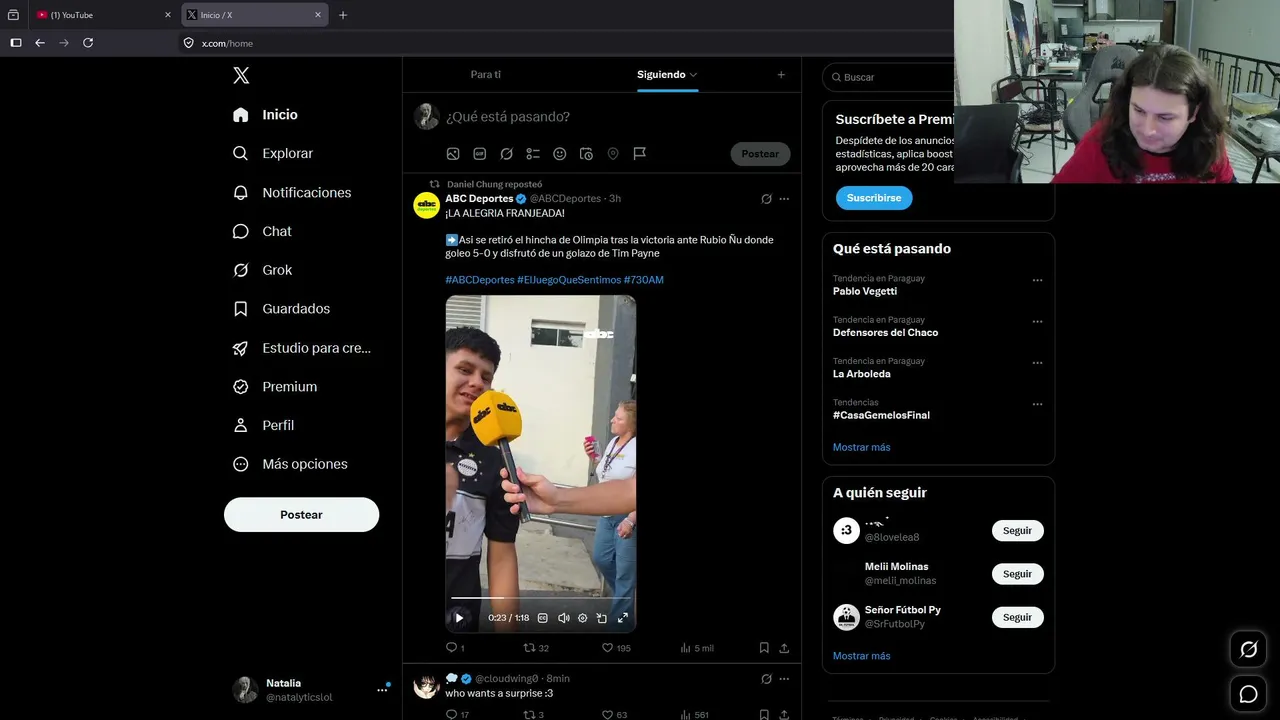
Task: Open more options for ABC Deportes post
Action: [x=784, y=199]
